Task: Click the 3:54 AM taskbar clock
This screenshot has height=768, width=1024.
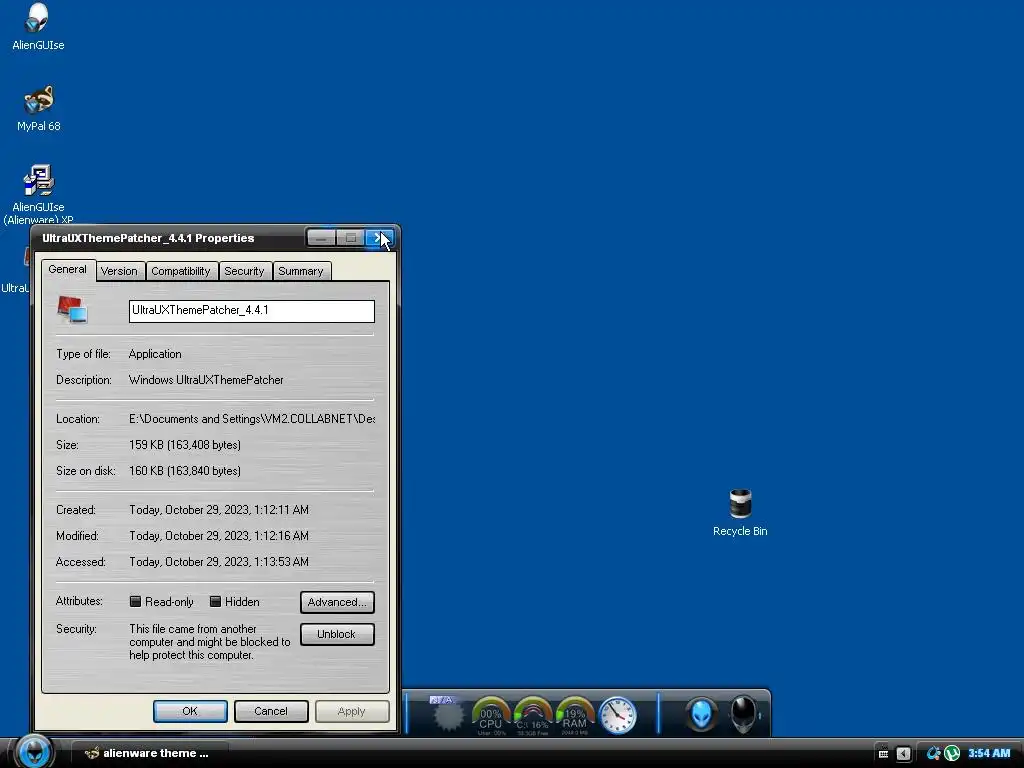Action: (x=989, y=753)
